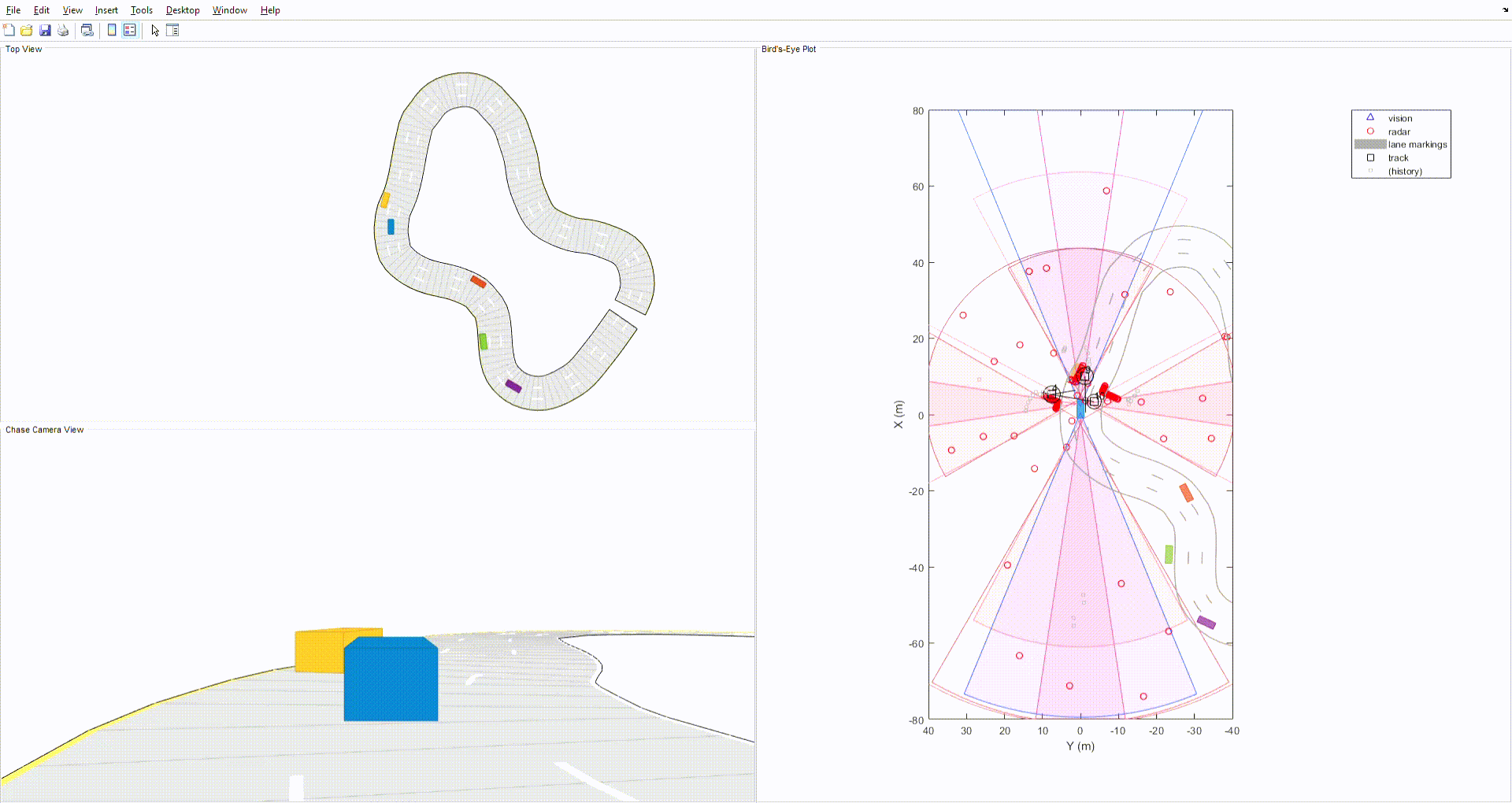1512x803 pixels.
Task: Click the orange vehicle in Bird's-Eye Plot
Action: click(1186, 493)
